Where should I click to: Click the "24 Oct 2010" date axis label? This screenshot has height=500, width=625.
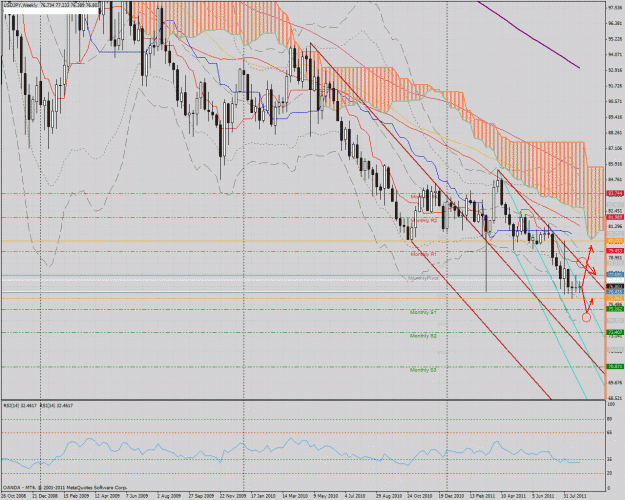point(419,496)
